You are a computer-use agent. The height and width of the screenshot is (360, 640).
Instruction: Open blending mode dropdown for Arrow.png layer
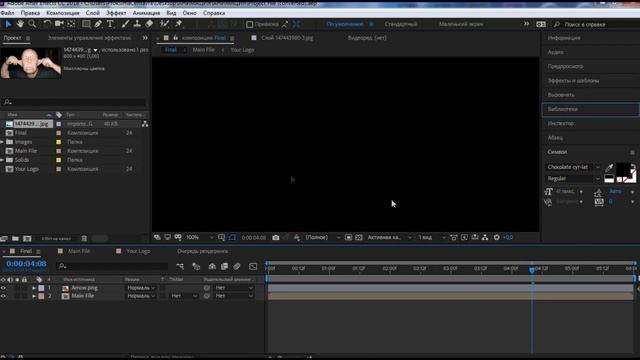[141, 288]
